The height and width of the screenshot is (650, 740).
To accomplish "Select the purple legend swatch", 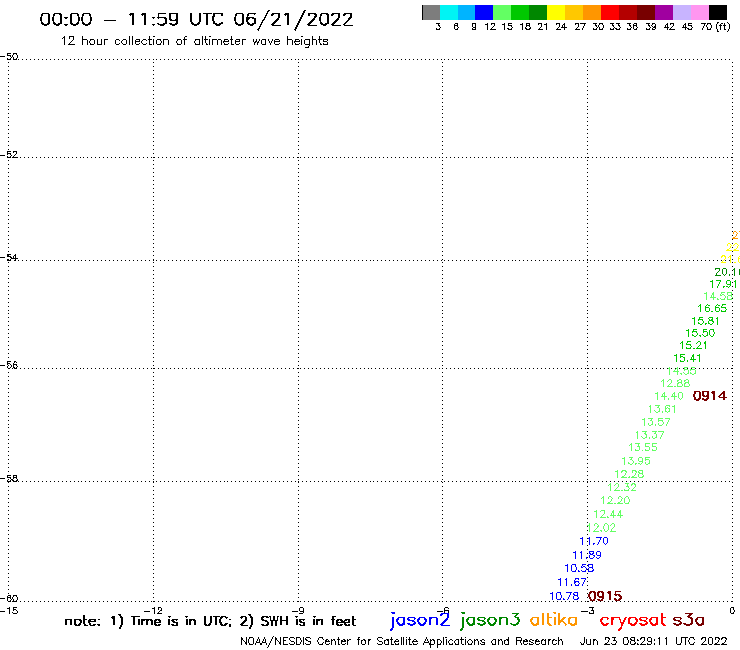I will (664, 12).
